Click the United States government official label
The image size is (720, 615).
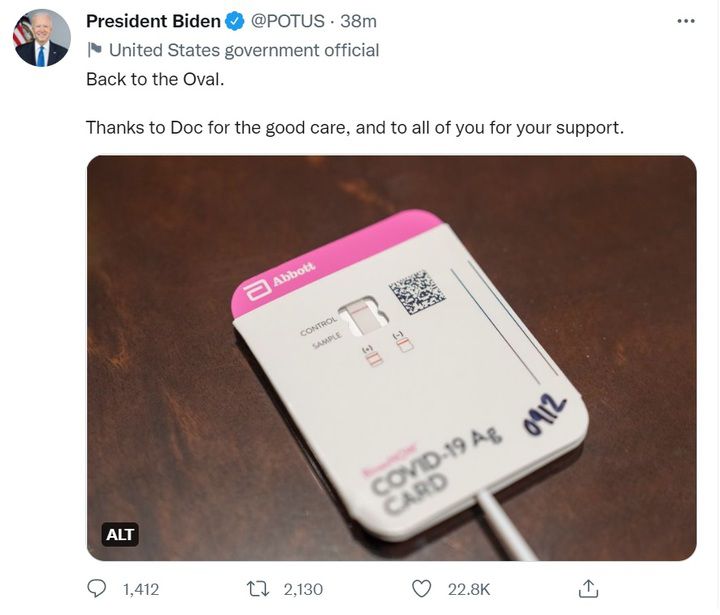243,50
